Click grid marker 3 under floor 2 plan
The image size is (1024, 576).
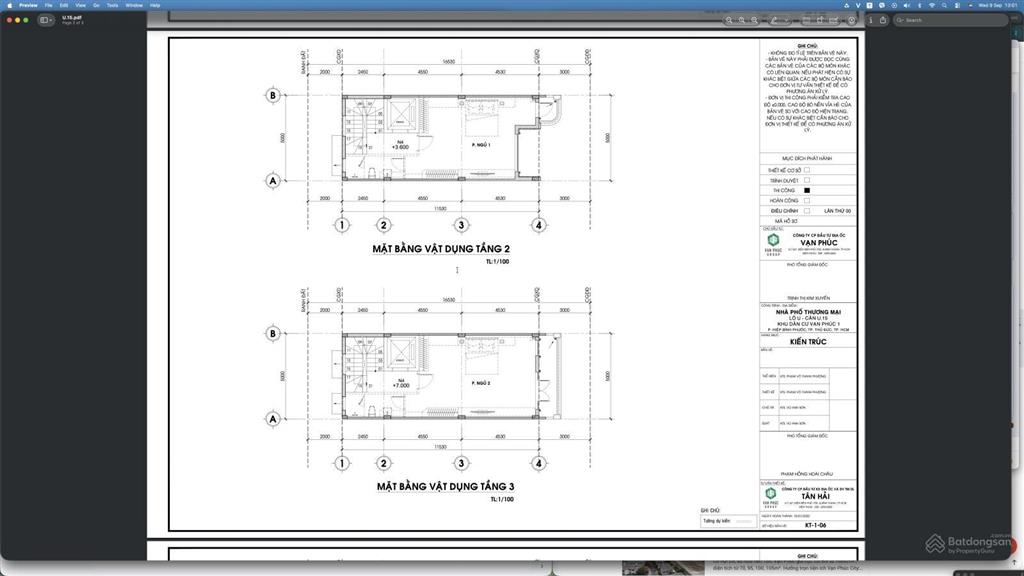461,225
